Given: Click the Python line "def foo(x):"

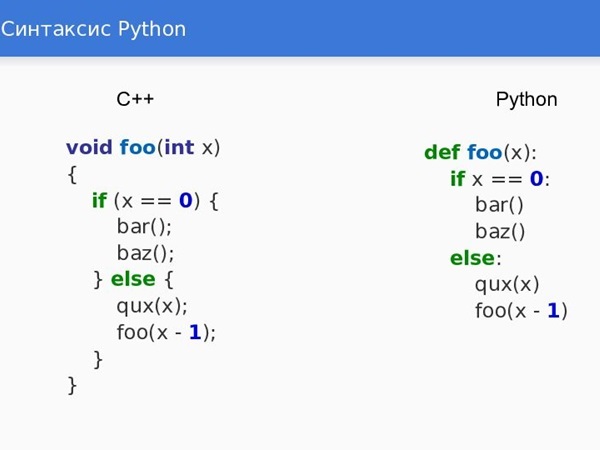Looking at the screenshot, I should point(481,152).
